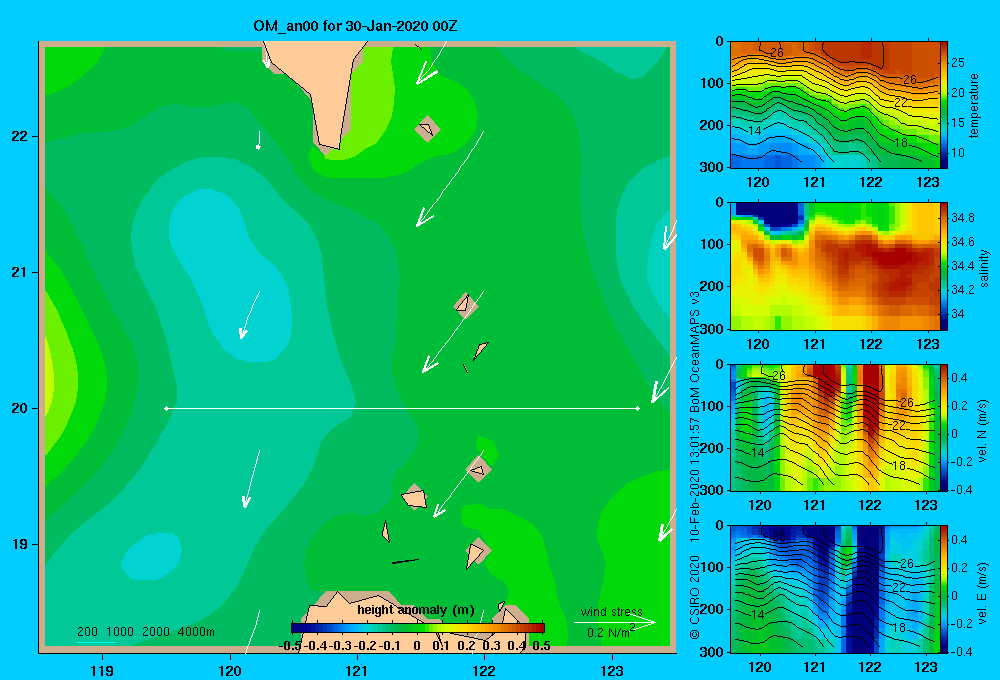Click latitude label '19' on main map
Image resolution: width=1000 pixels, height=680 pixels.
click(x=19, y=544)
